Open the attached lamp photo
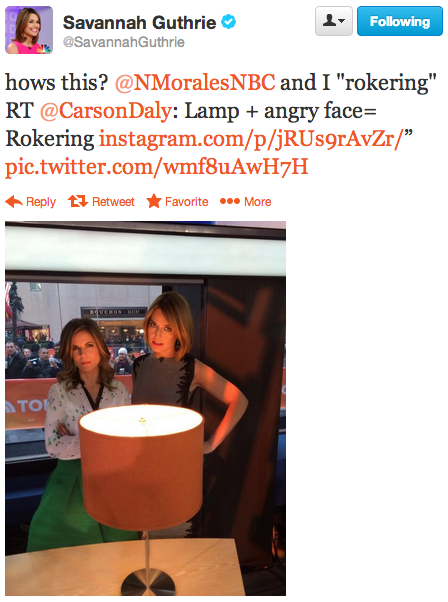 click(x=145, y=408)
